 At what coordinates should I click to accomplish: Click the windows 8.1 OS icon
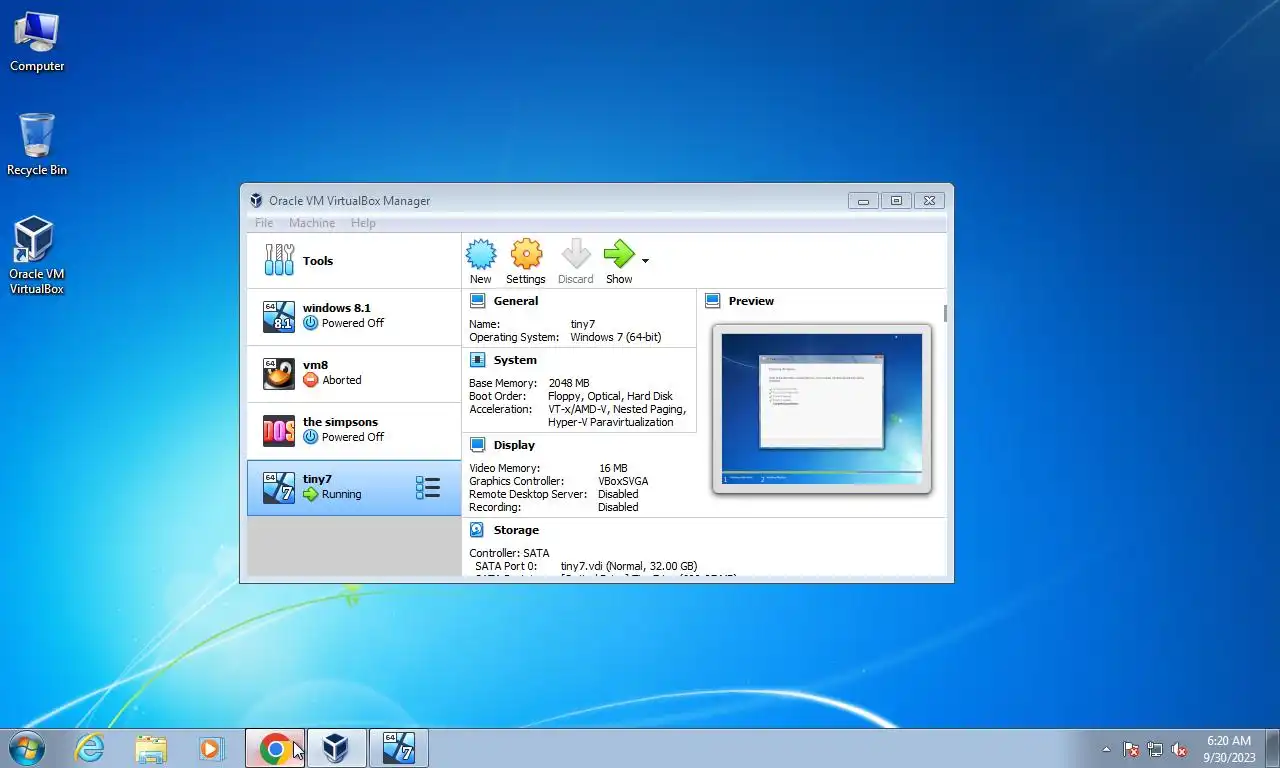click(279, 317)
